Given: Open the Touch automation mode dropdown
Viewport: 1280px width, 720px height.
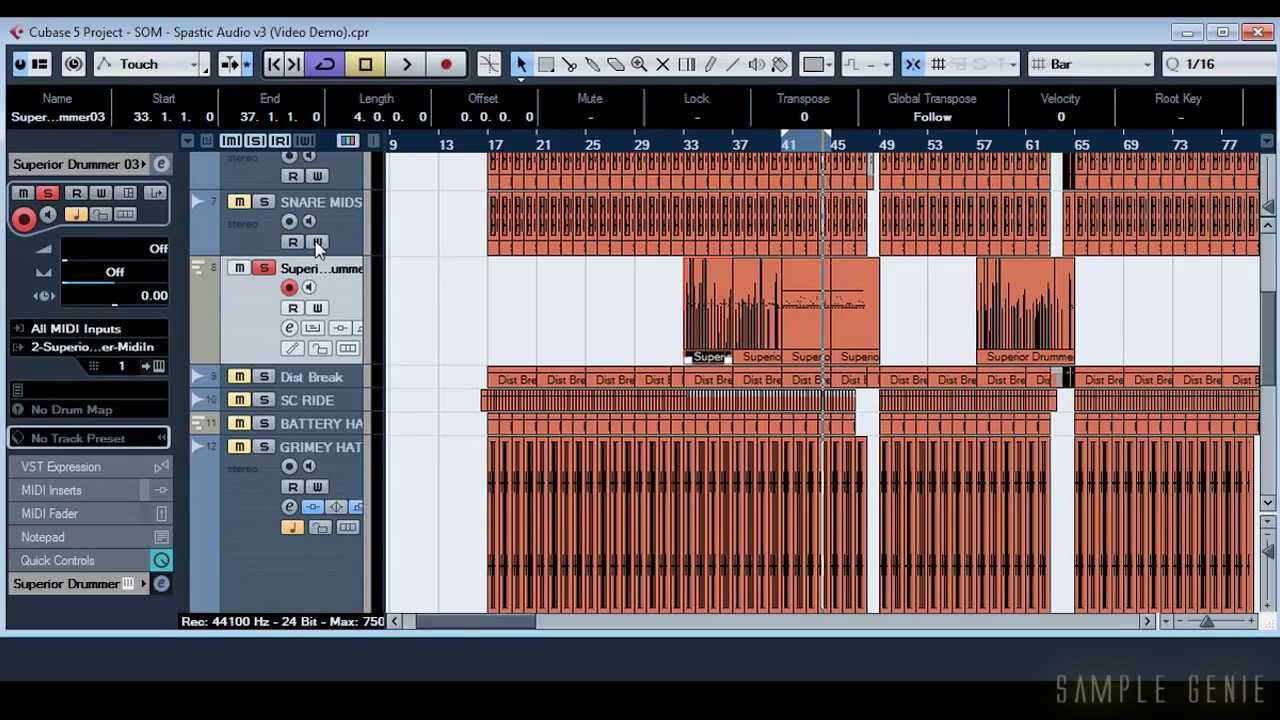Looking at the screenshot, I should [151, 64].
